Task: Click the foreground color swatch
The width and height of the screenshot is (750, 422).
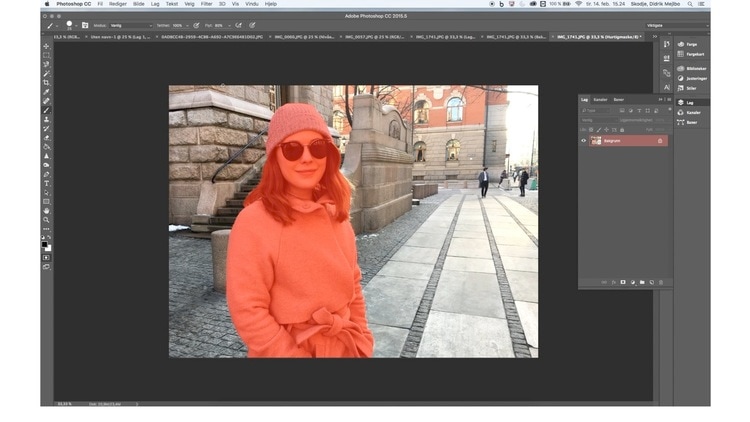Action: tap(44, 242)
